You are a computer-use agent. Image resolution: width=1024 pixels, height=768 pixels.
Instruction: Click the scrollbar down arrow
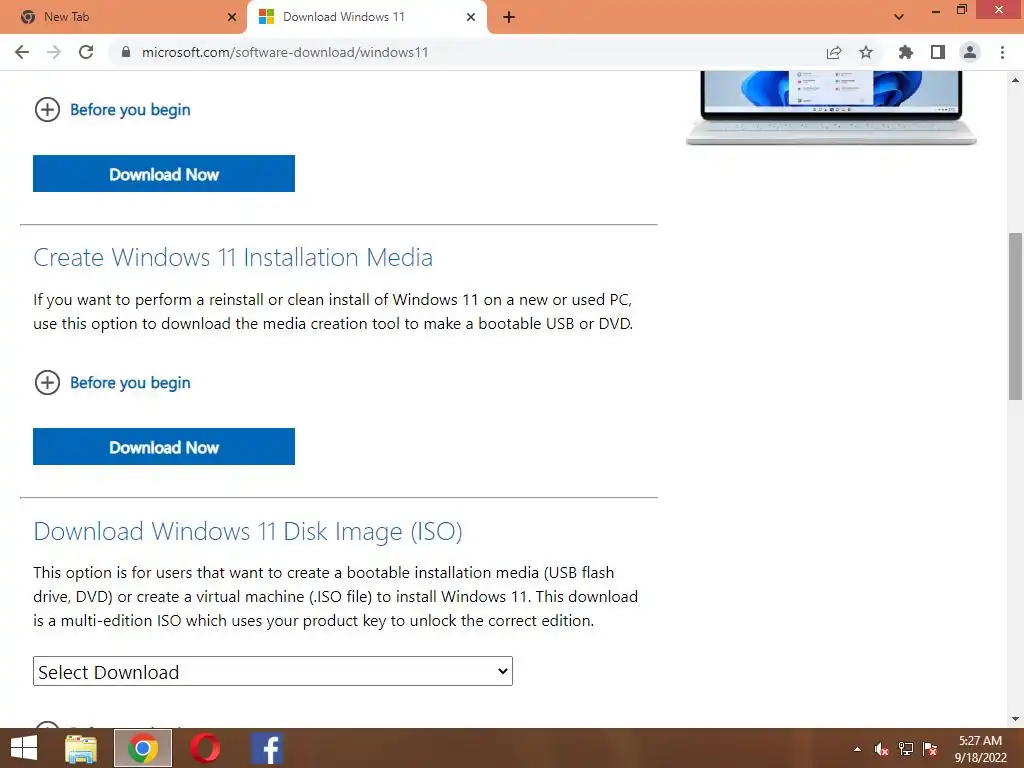(x=1016, y=719)
